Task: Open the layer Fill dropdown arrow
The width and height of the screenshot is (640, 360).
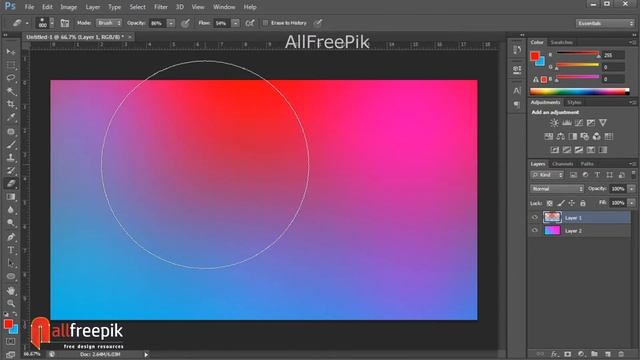Action: (x=631, y=203)
